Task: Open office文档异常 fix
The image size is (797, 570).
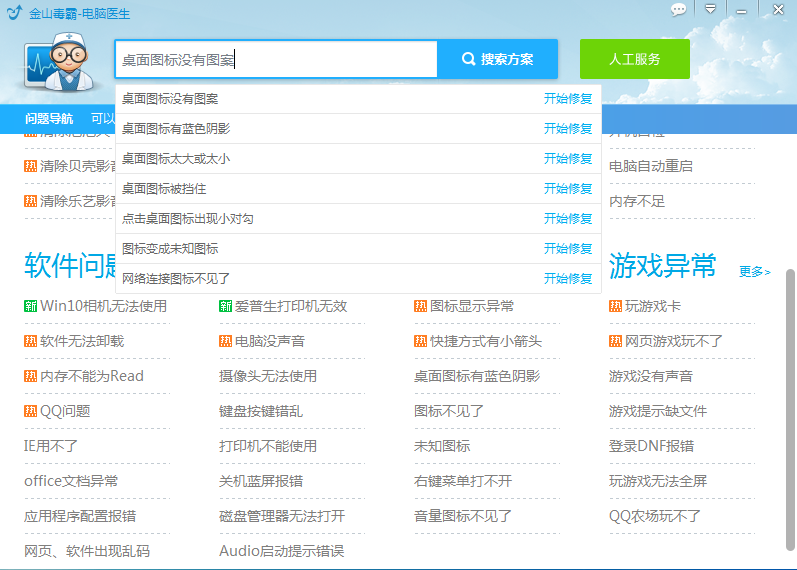Action: coord(71,482)
